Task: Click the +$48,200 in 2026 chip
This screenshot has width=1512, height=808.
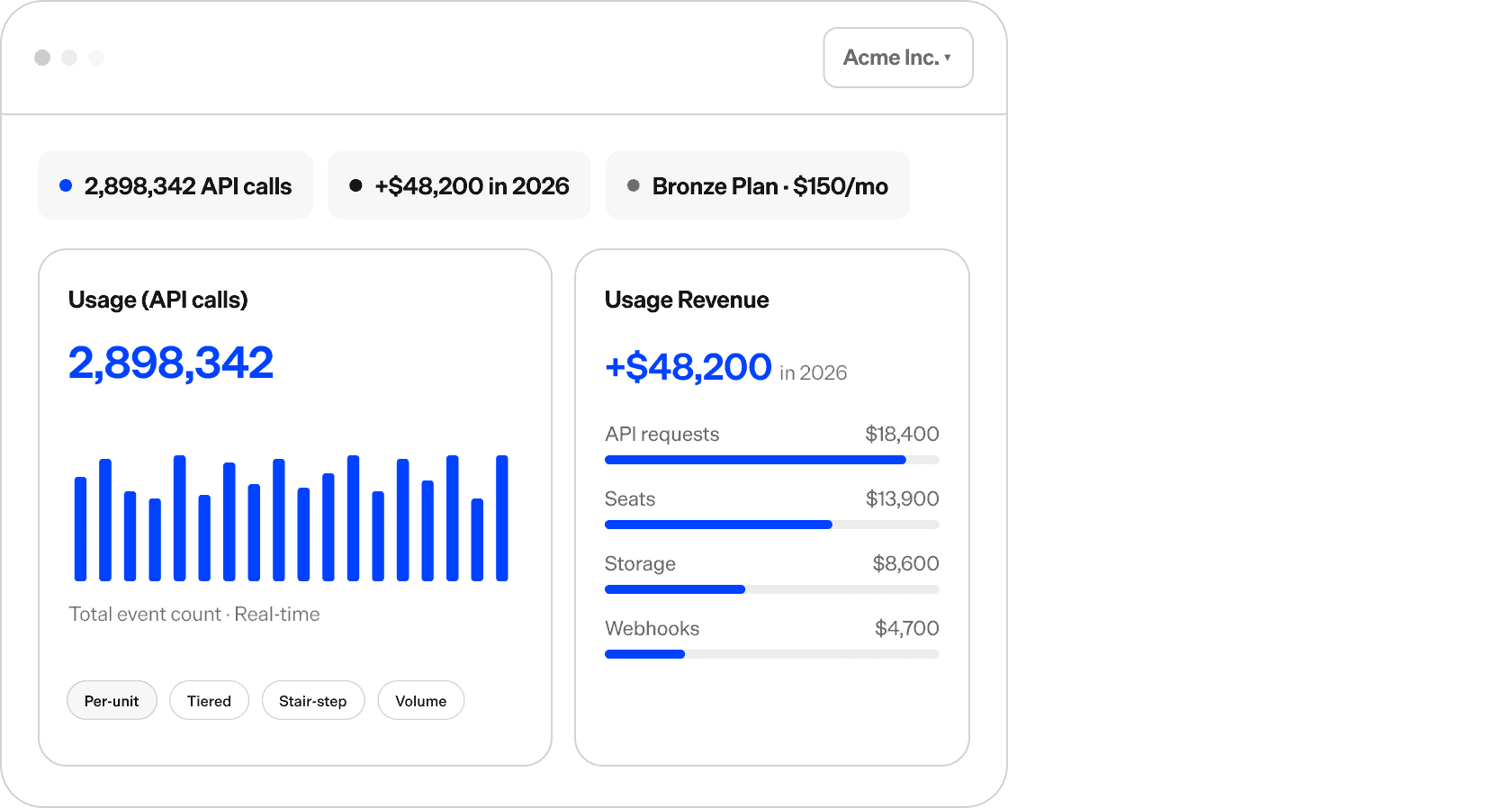Action: coord(459,185)
